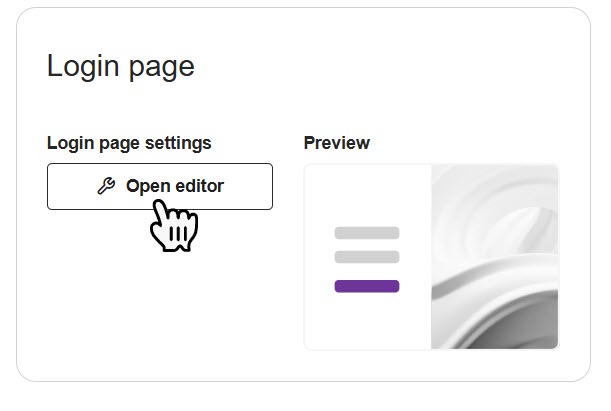Click empty card area below Open editor
This screenshot has height=411, width=611.
click(160, 300)
